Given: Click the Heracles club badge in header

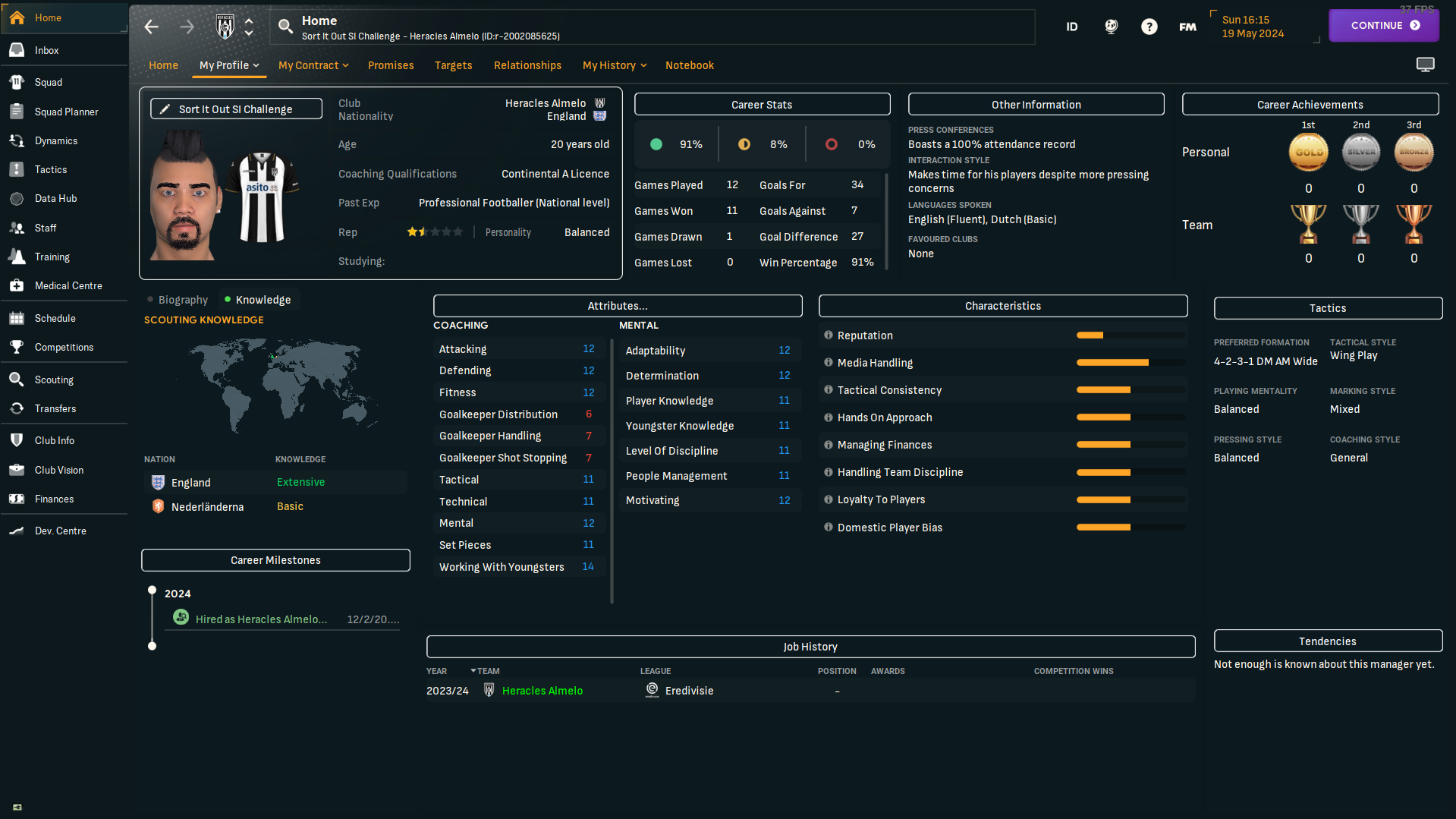Looking at the screenshot, I should [225, 27].
